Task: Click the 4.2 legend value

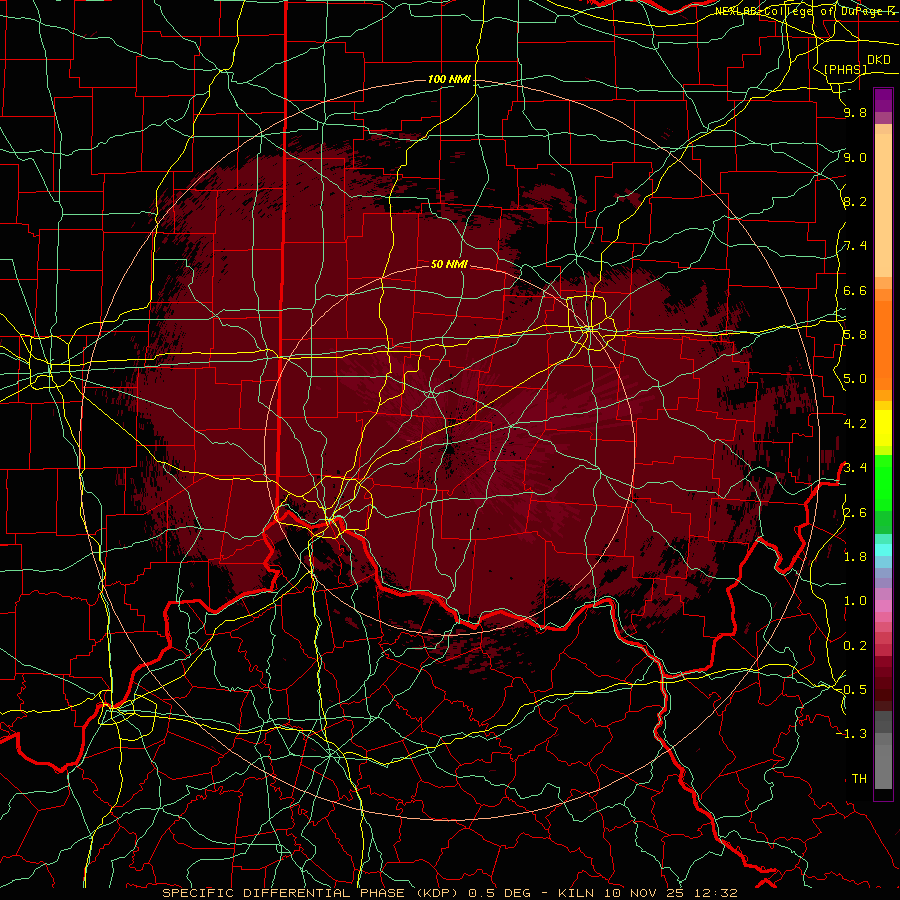Action: point(855,424)
